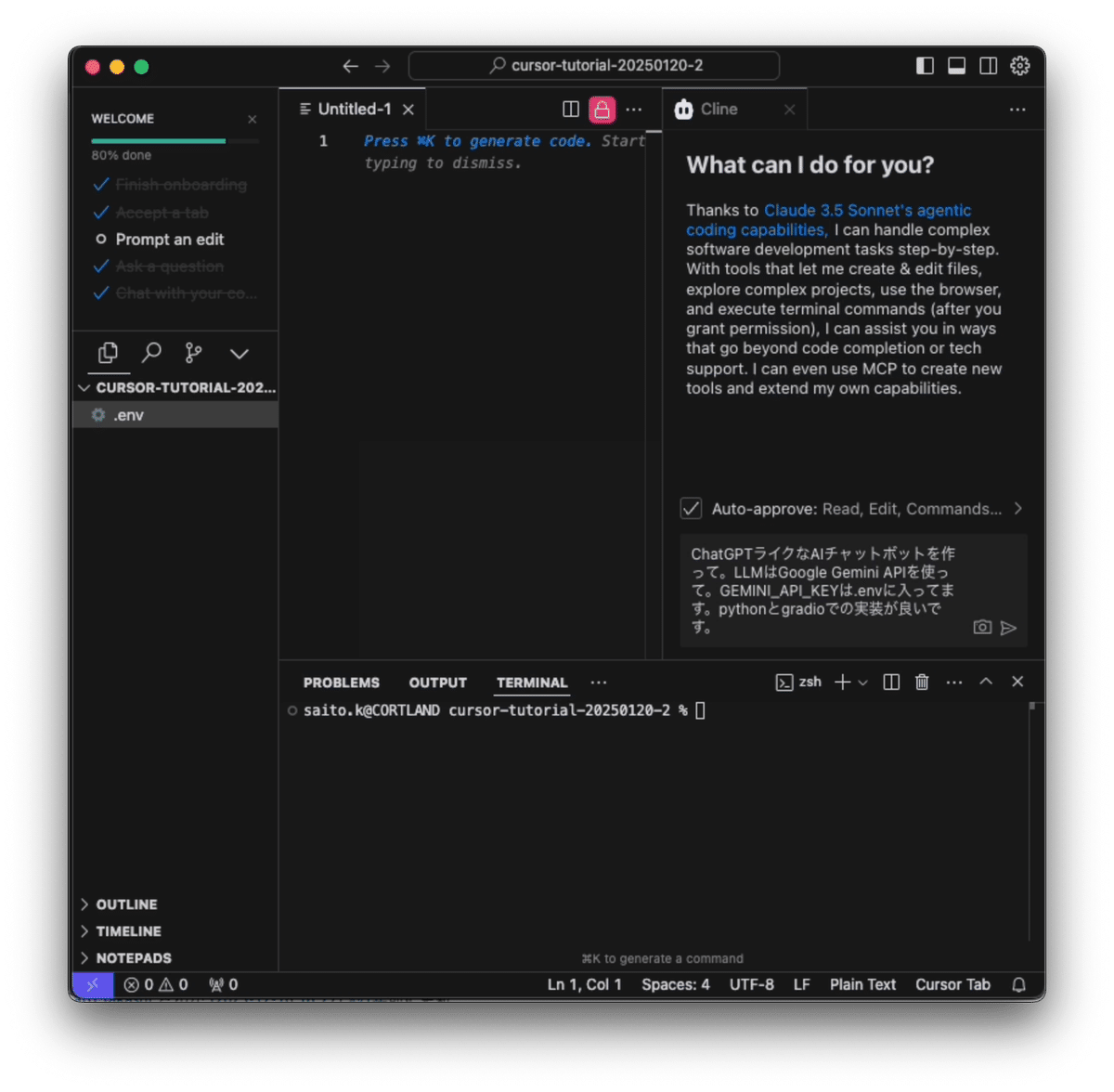This screenshot has width=1114, height=1092.
Task: Show additional sidebar views chevron
Action: pos(239,354)
